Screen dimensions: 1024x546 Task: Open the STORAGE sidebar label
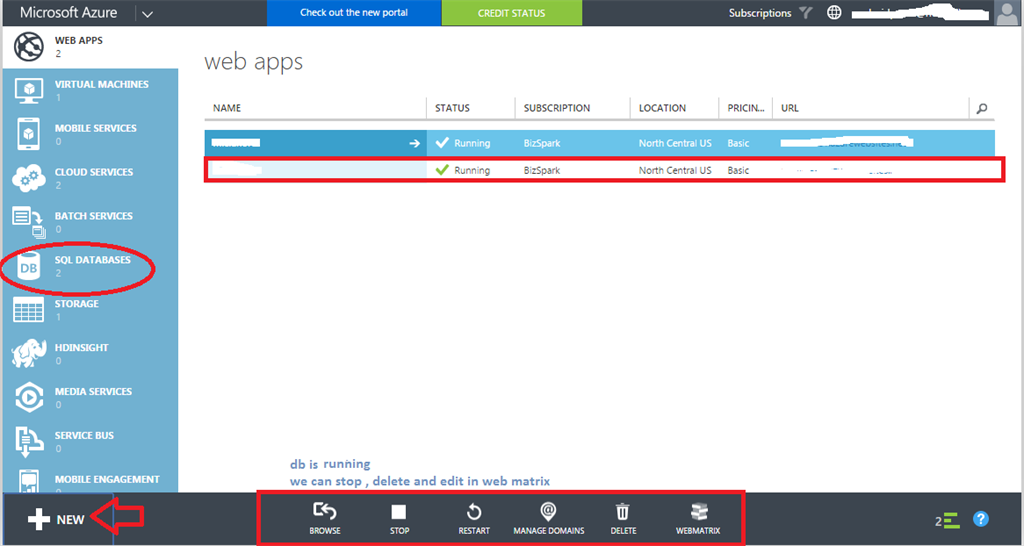tap(76, 304)
